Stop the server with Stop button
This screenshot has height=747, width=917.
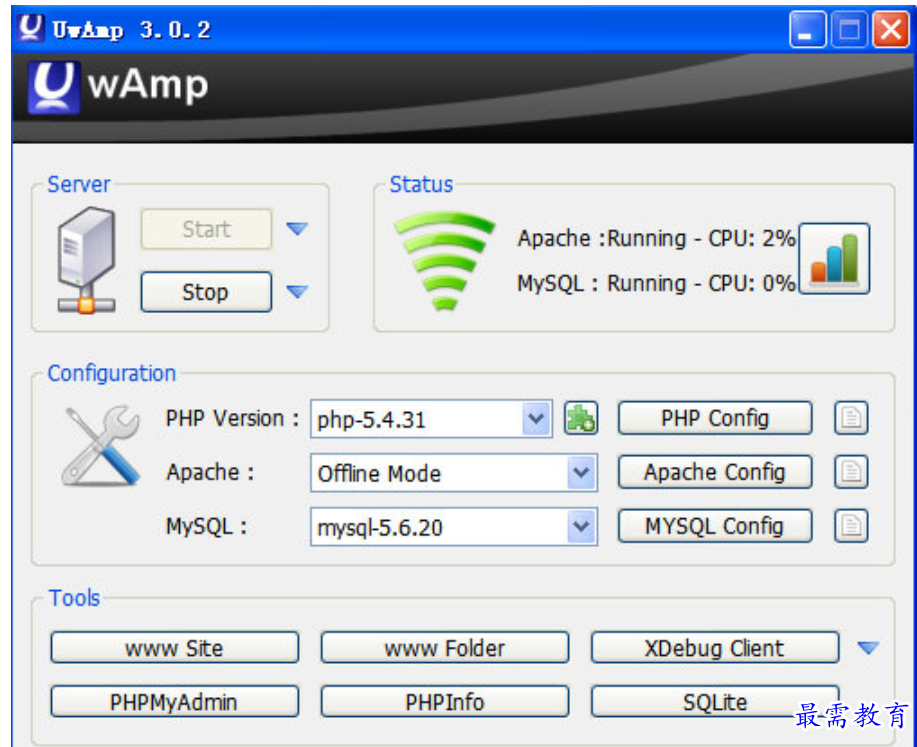tap(206, 291)
